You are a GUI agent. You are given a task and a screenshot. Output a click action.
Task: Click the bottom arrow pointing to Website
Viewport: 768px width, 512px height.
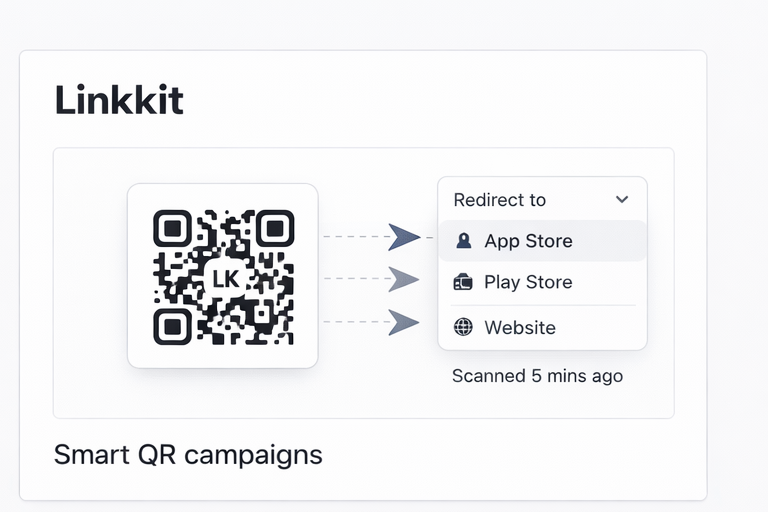pyautogui.click(x=403, y=322)
